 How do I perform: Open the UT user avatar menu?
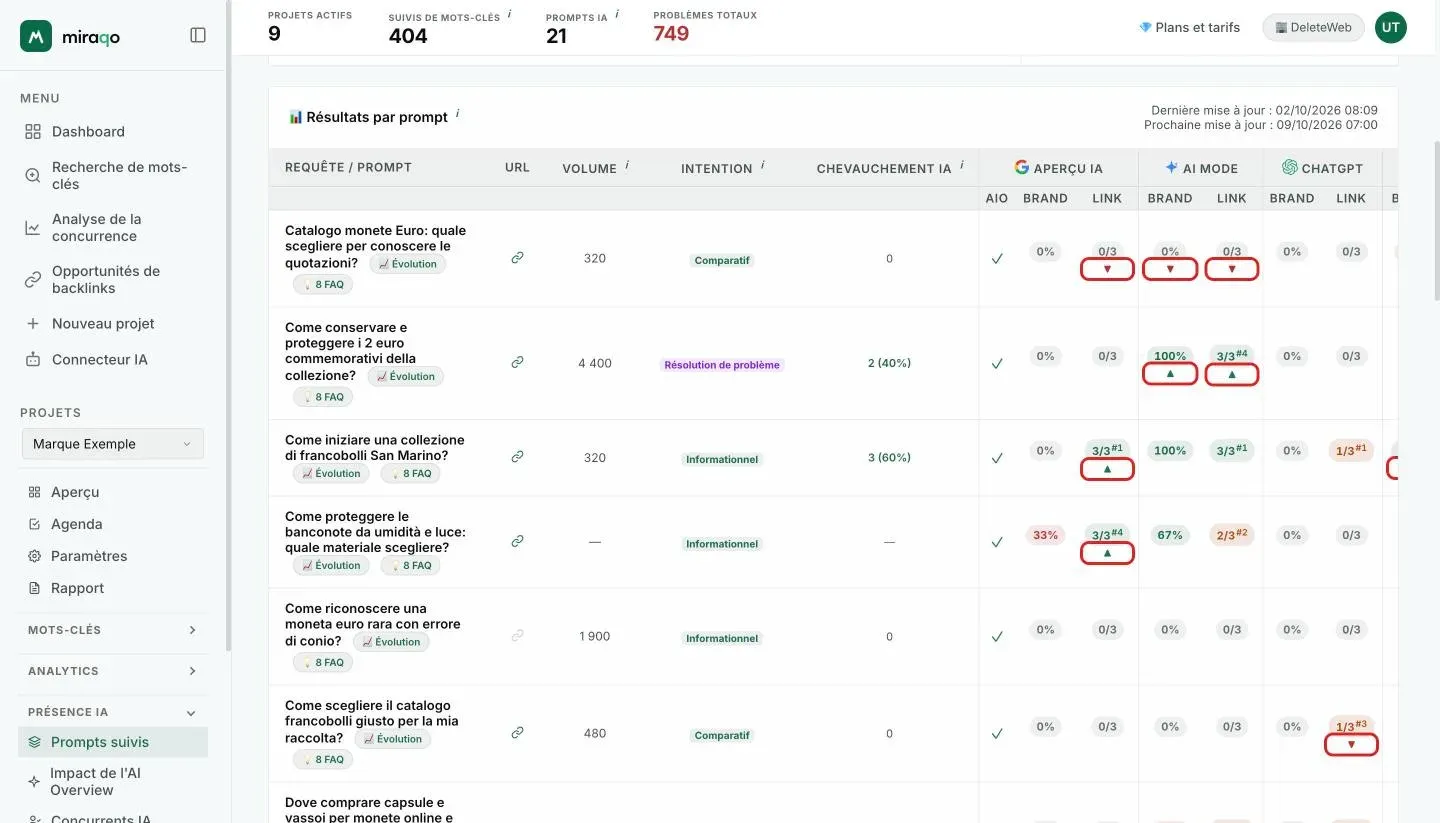pyautogui.click(x=1391, y=28)
